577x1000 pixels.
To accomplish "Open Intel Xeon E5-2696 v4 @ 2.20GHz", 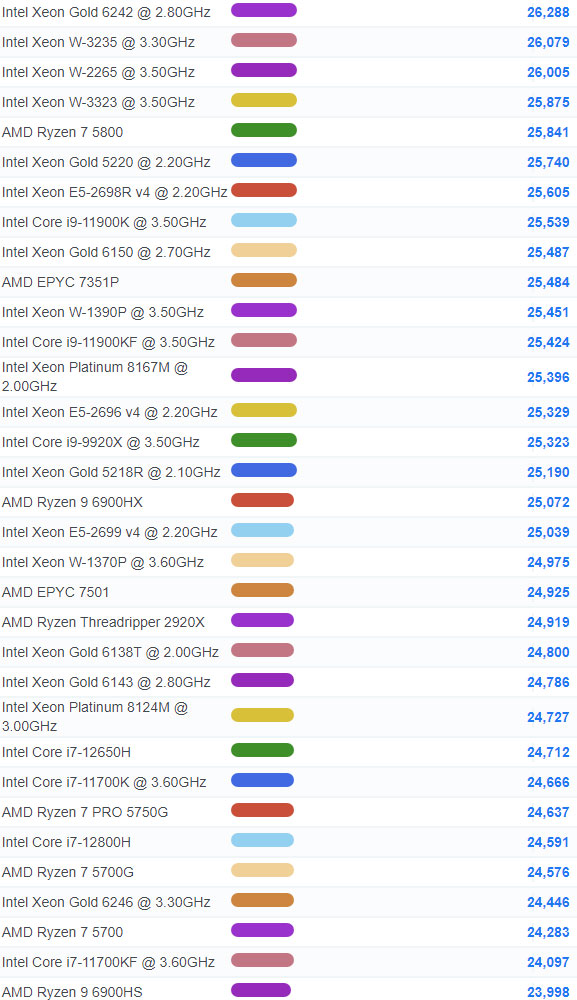I will tap(110, 412).
